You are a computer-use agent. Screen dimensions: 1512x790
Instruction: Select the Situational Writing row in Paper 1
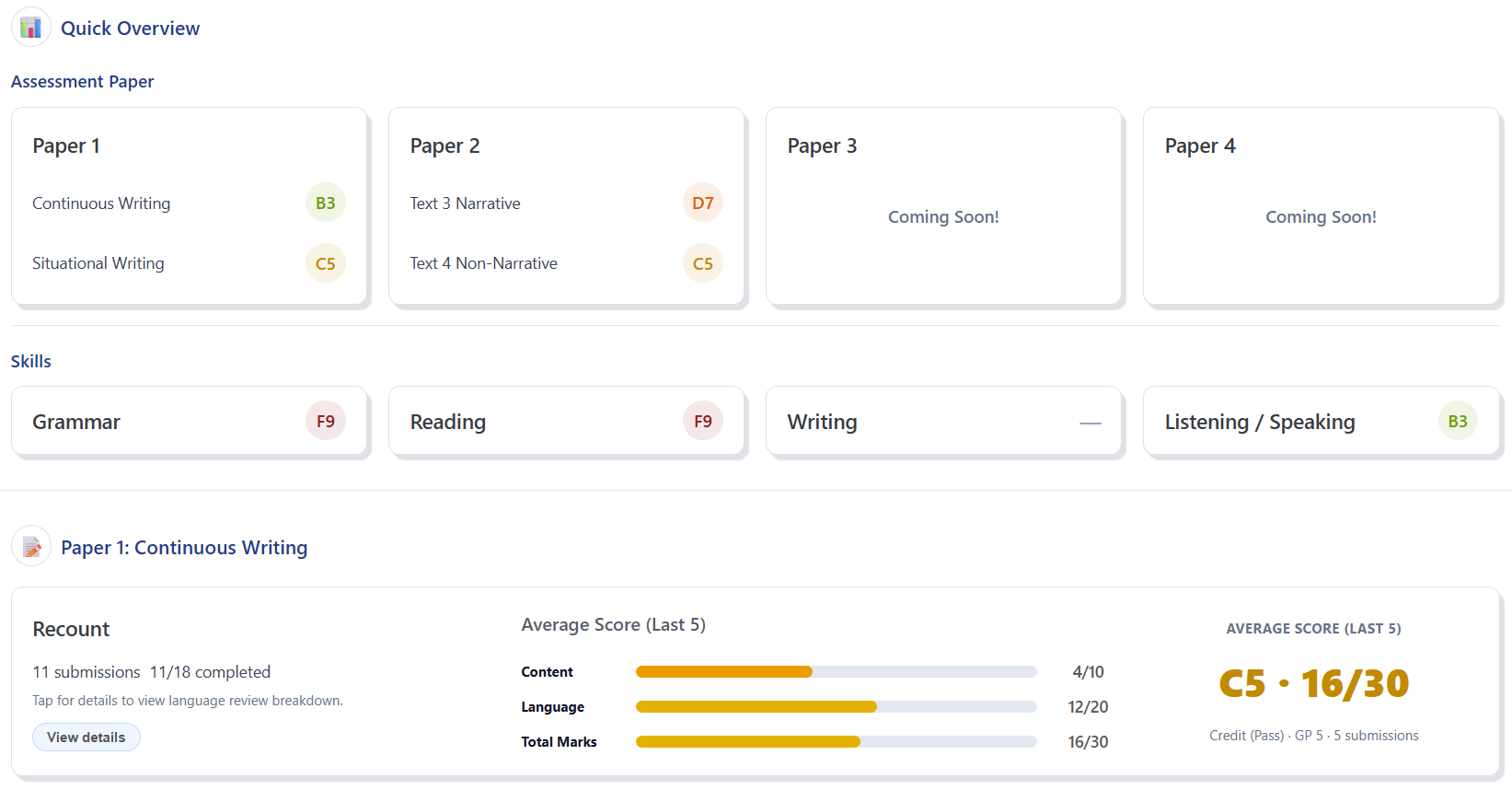189,263
